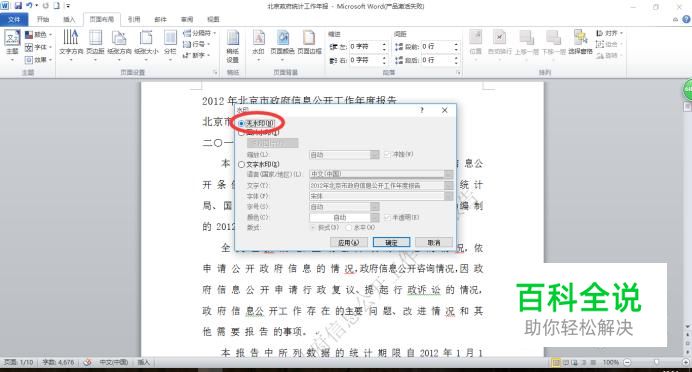Click the Undo arrow icon
The height and width of the screenshot is (372, 692).
click(x=29, y=6)
